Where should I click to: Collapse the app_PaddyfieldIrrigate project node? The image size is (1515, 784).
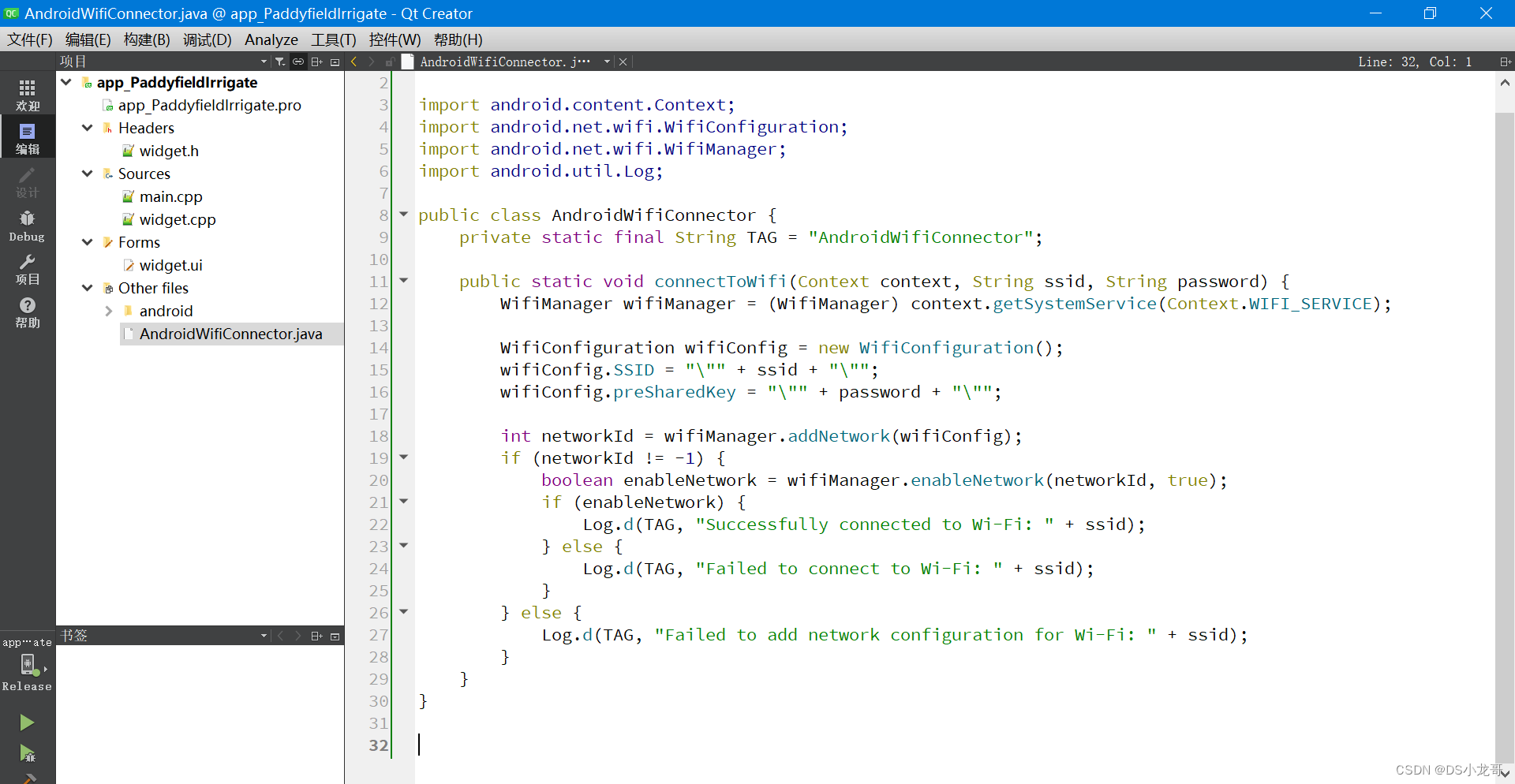(66, 82)
